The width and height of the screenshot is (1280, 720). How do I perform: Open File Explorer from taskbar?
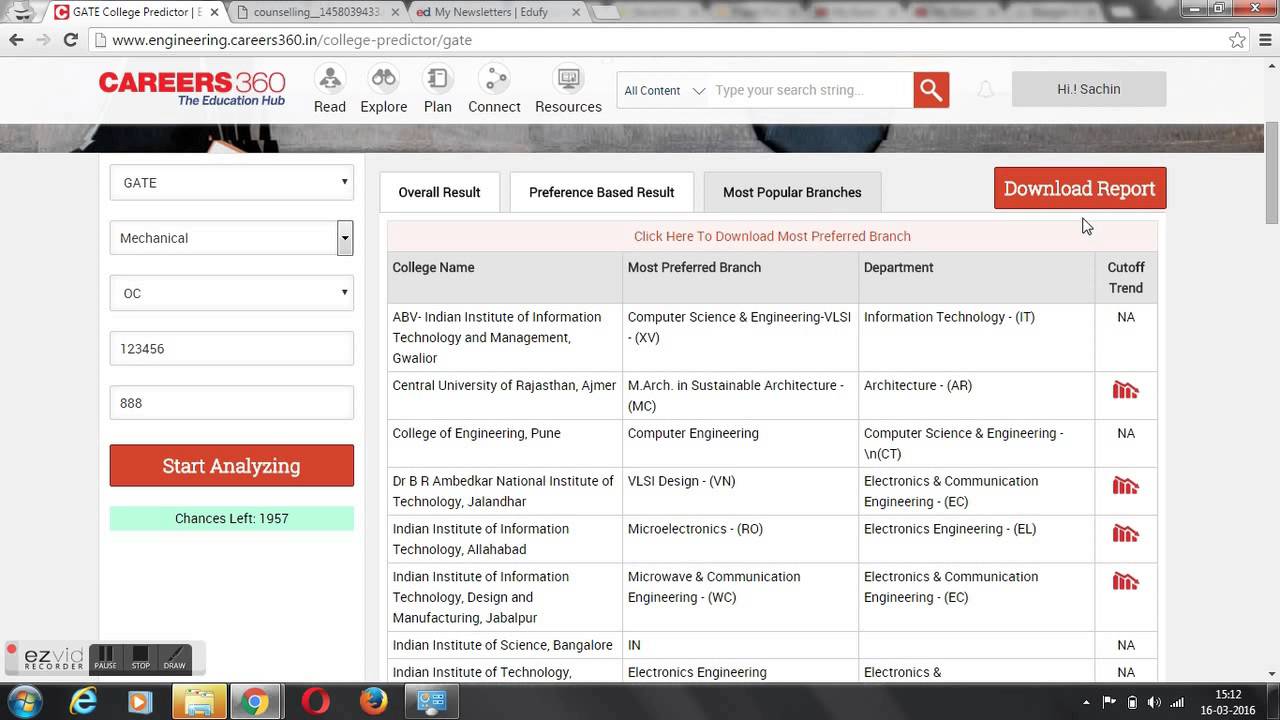[199, 702]
